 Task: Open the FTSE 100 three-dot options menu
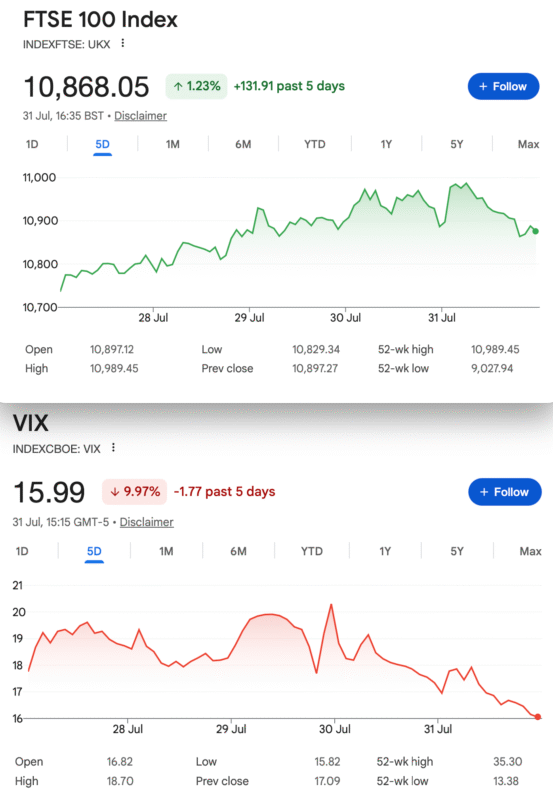point(122,43)
